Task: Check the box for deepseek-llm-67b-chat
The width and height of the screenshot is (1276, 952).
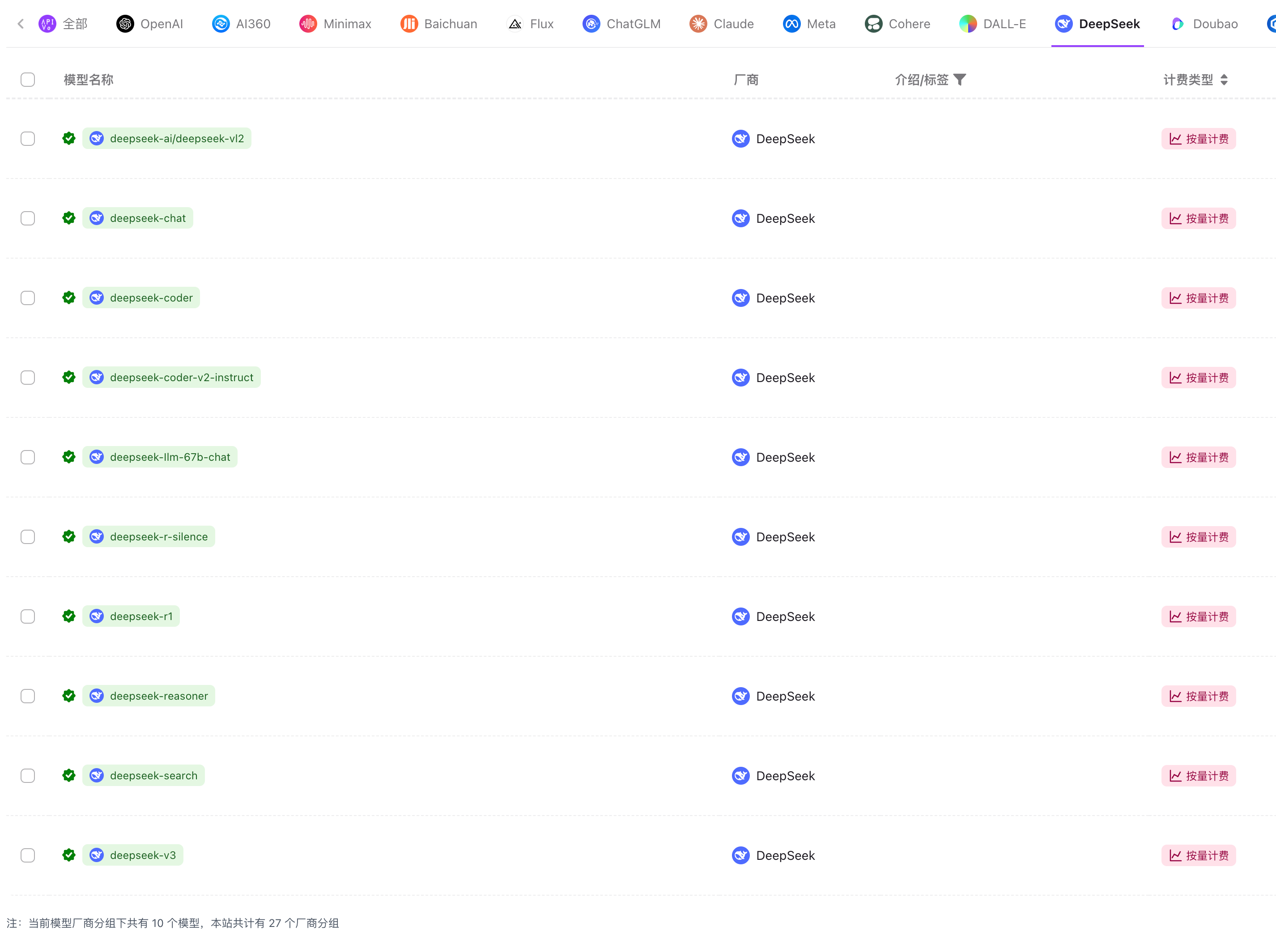Action: [28, 457]
